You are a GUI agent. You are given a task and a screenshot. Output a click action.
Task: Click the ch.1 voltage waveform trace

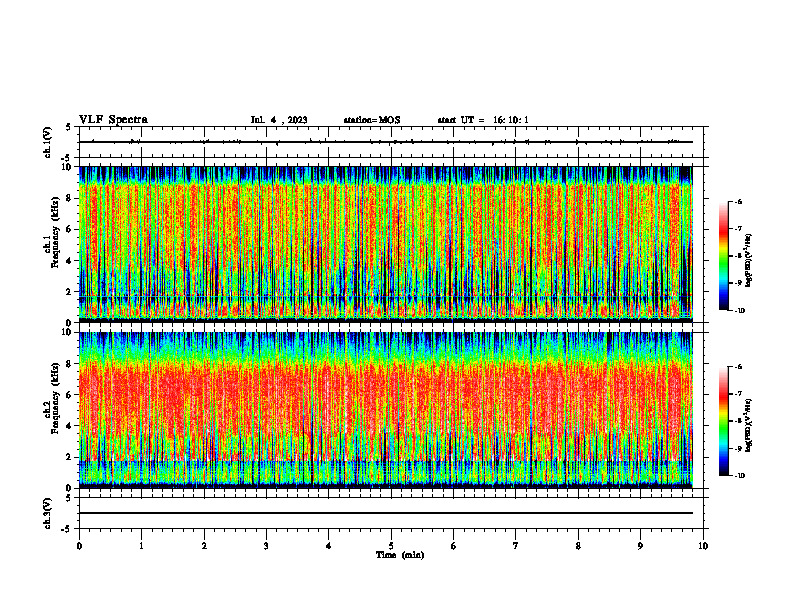[386, 142]
